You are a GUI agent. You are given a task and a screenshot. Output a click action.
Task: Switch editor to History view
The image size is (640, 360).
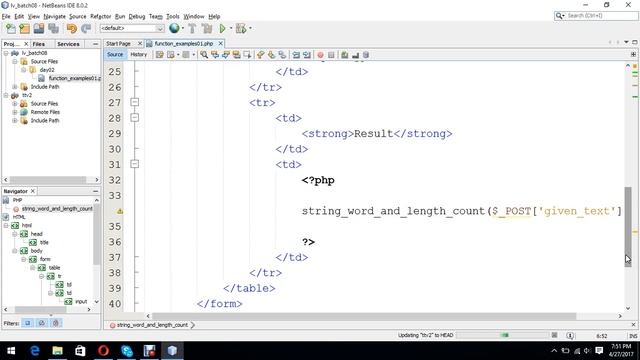click(138, 54)
